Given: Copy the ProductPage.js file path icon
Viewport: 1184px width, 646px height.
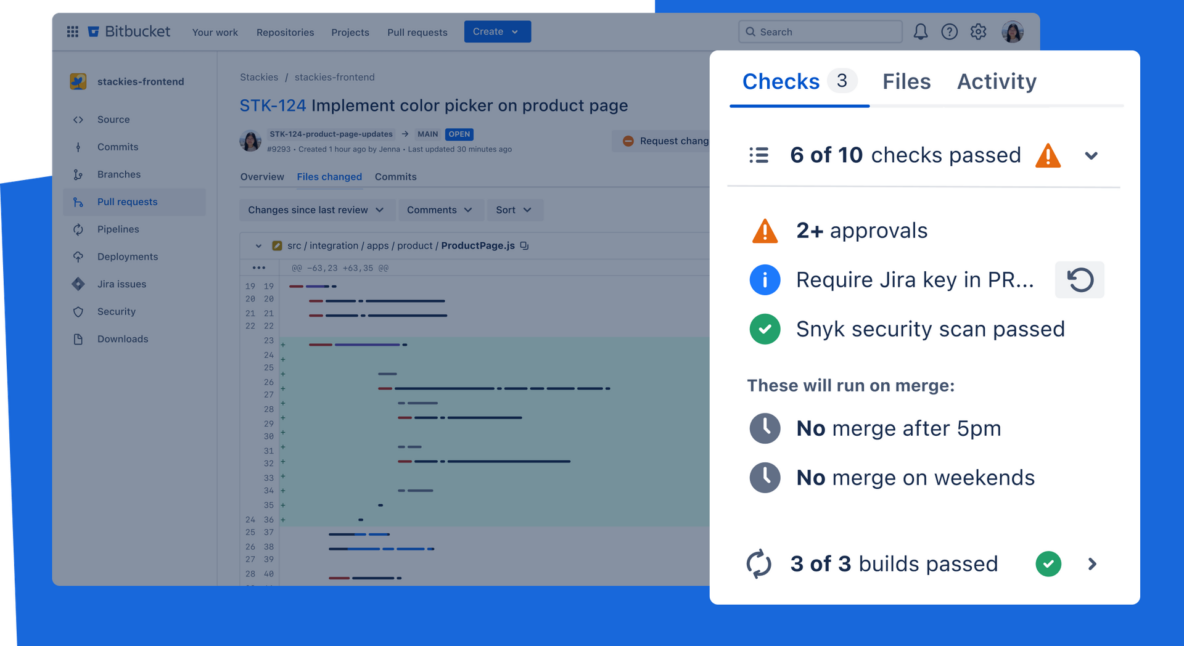Looking at the screenshot, I should point(524,246).
